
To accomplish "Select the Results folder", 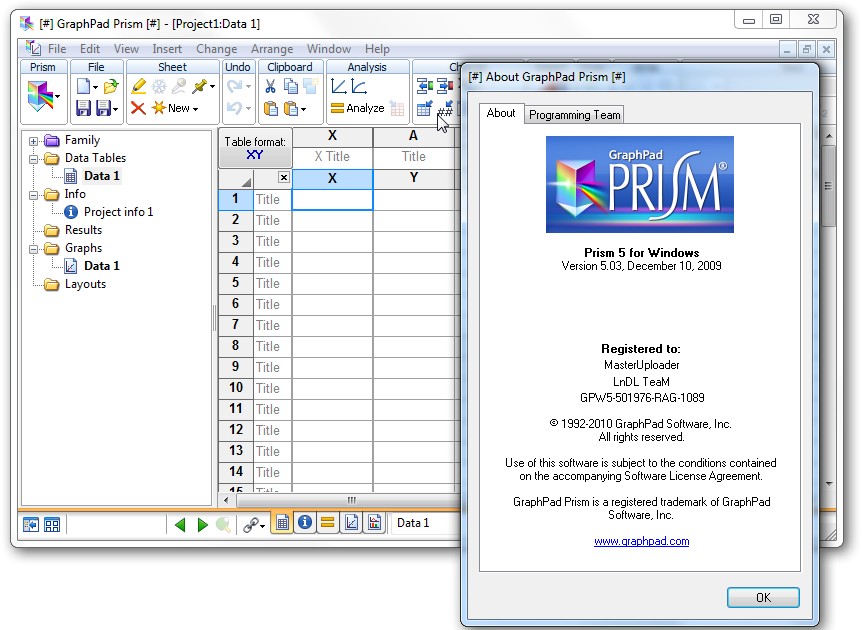I will [83, 230].
